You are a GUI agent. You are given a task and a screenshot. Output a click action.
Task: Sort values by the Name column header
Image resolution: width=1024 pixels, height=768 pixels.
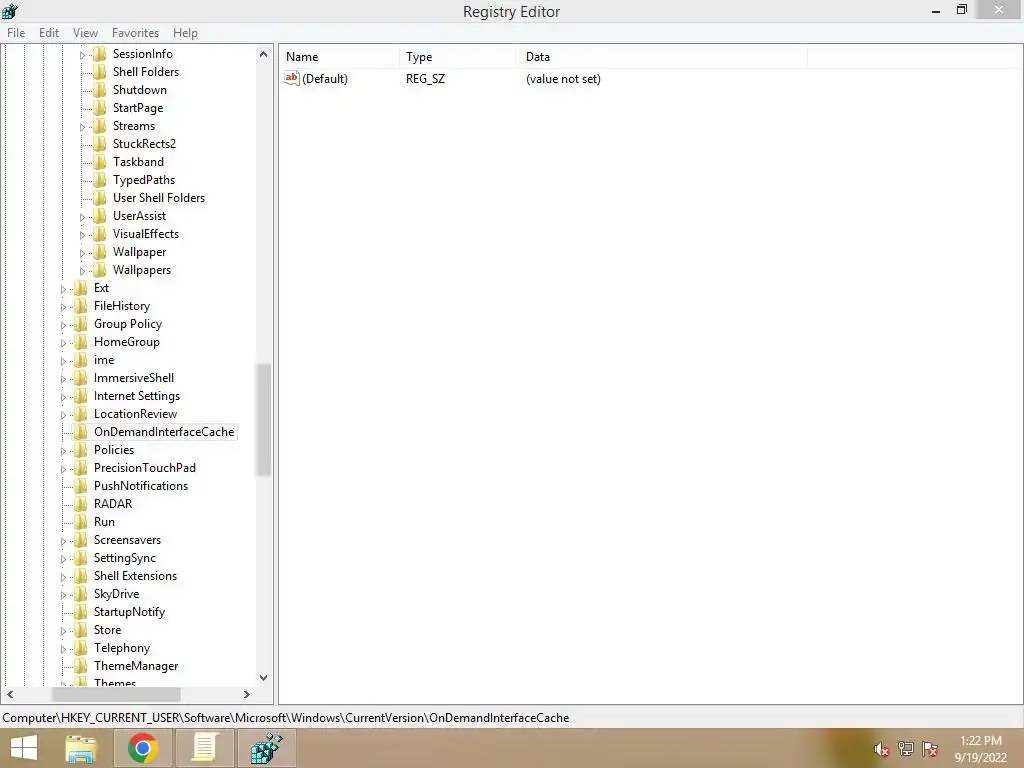click(x=340, y=57)
